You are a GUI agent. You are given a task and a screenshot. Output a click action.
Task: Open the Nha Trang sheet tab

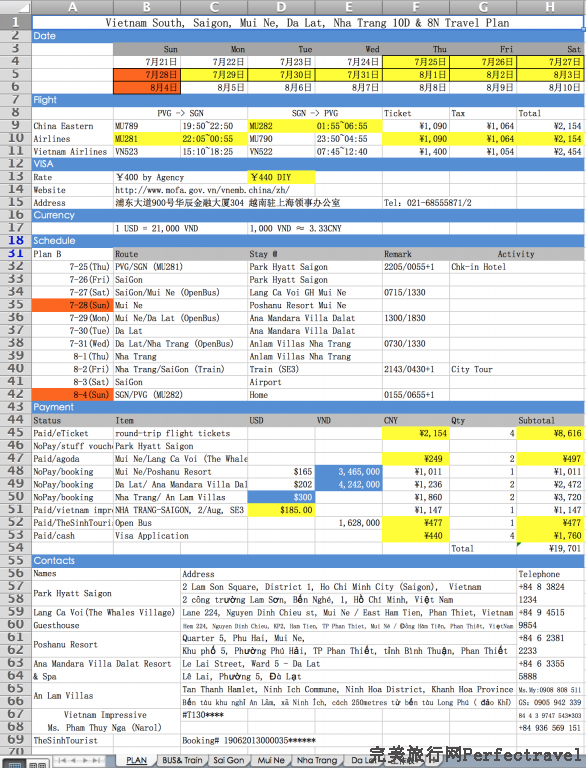317,760
